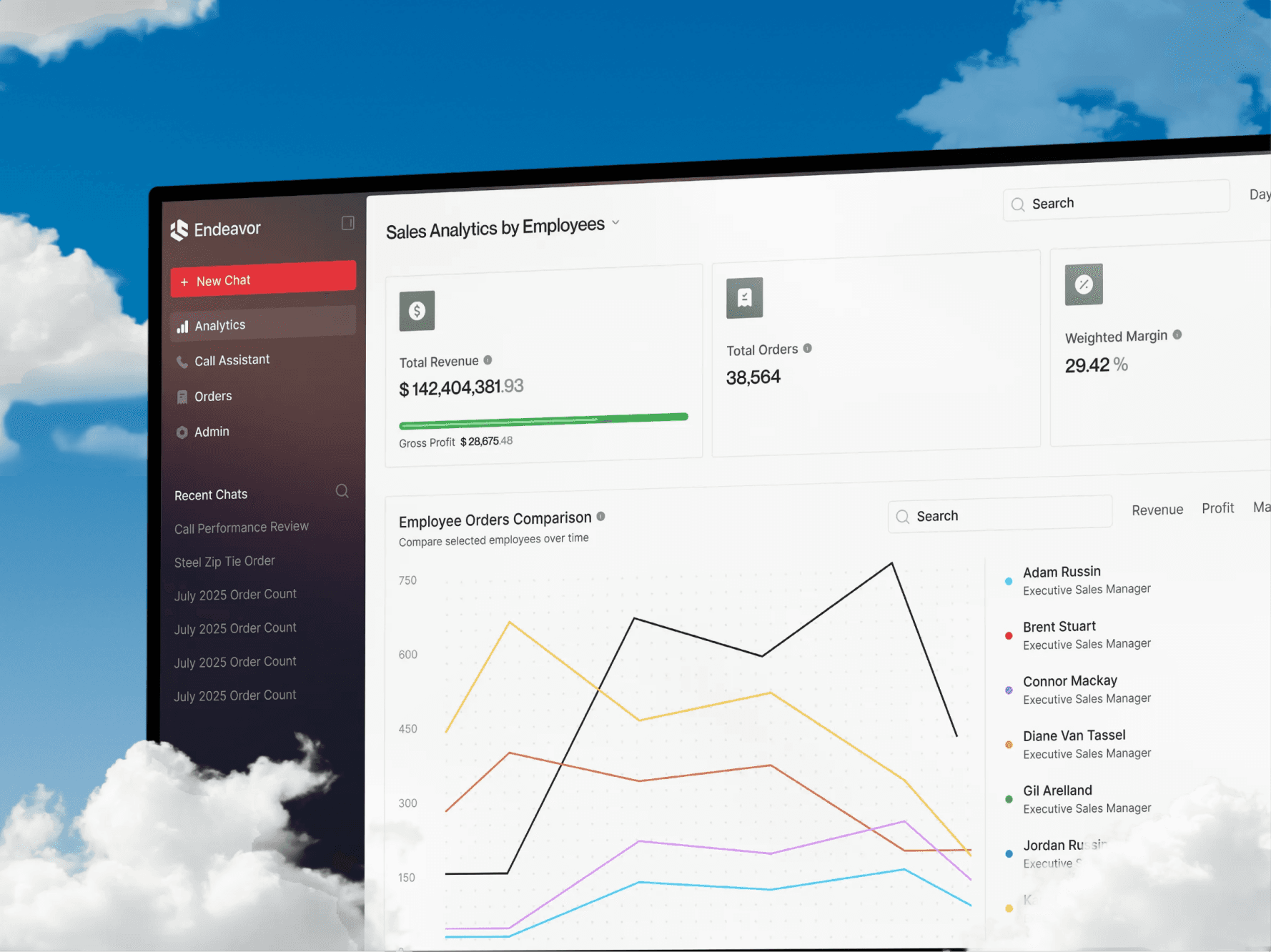Toggle Connor Mackay in the chart legend

[x=1078, y=690]
